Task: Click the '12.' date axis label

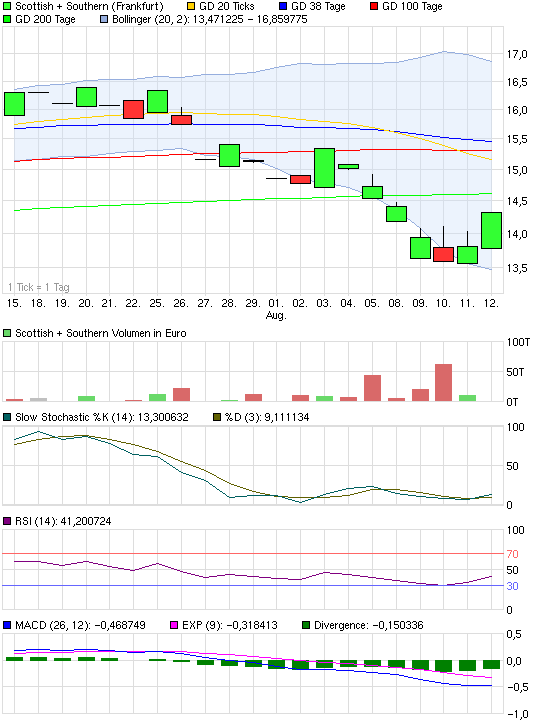Action: click(x=491, y=303)
